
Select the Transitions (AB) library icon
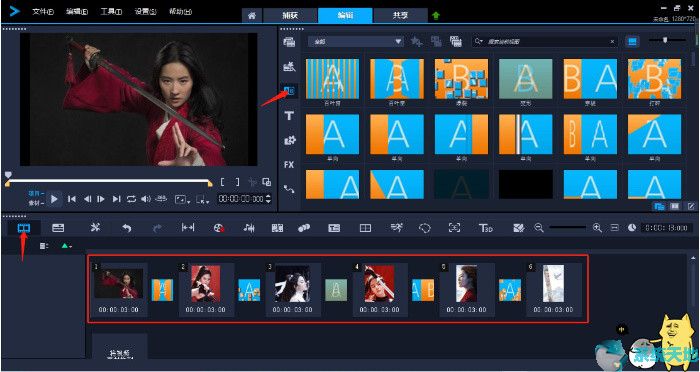289,91
